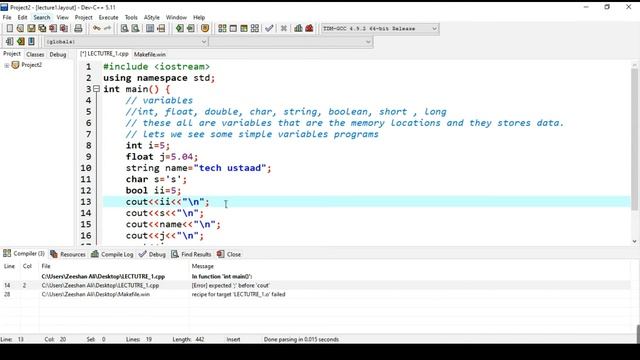Image resolution: width=640 pixels, height=360 pixels.
Task: Select the LECTUTRE_1.cpp editor tab
Action: (x=104, y=54)
